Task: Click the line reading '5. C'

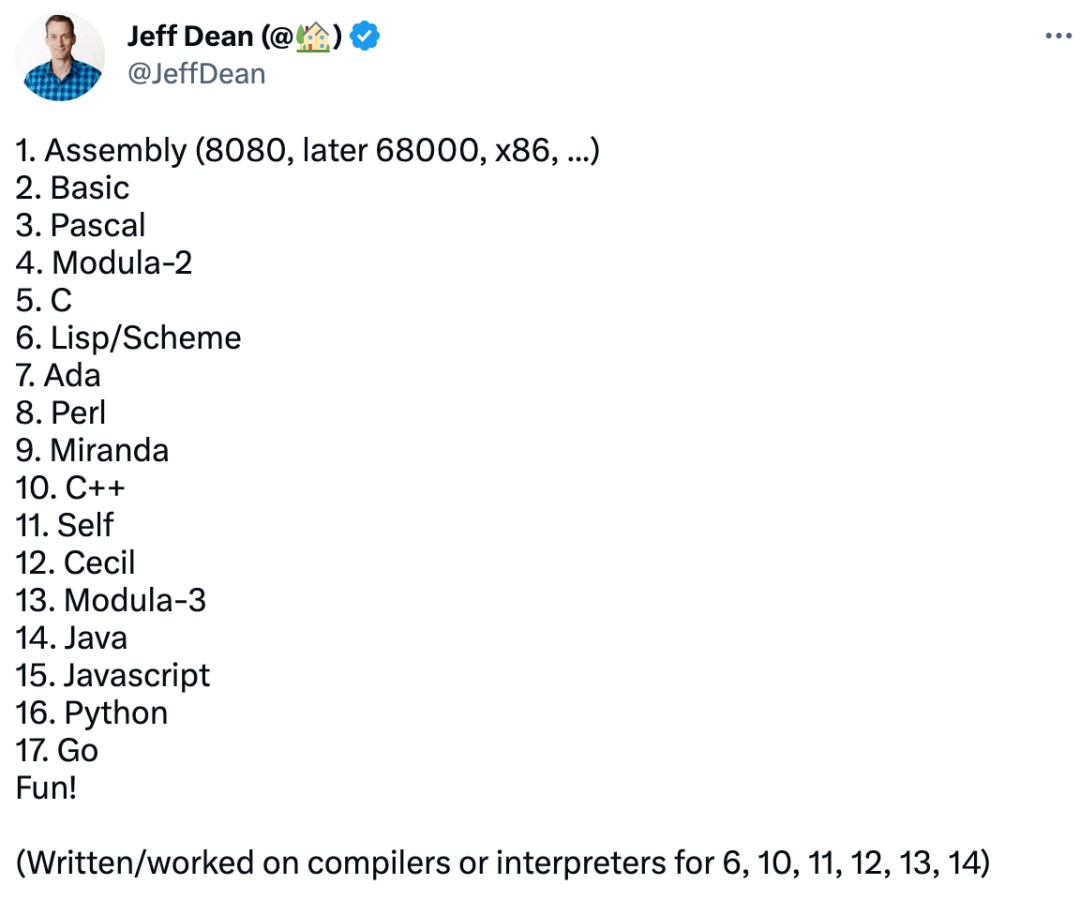Action: [x=43, y=300]
